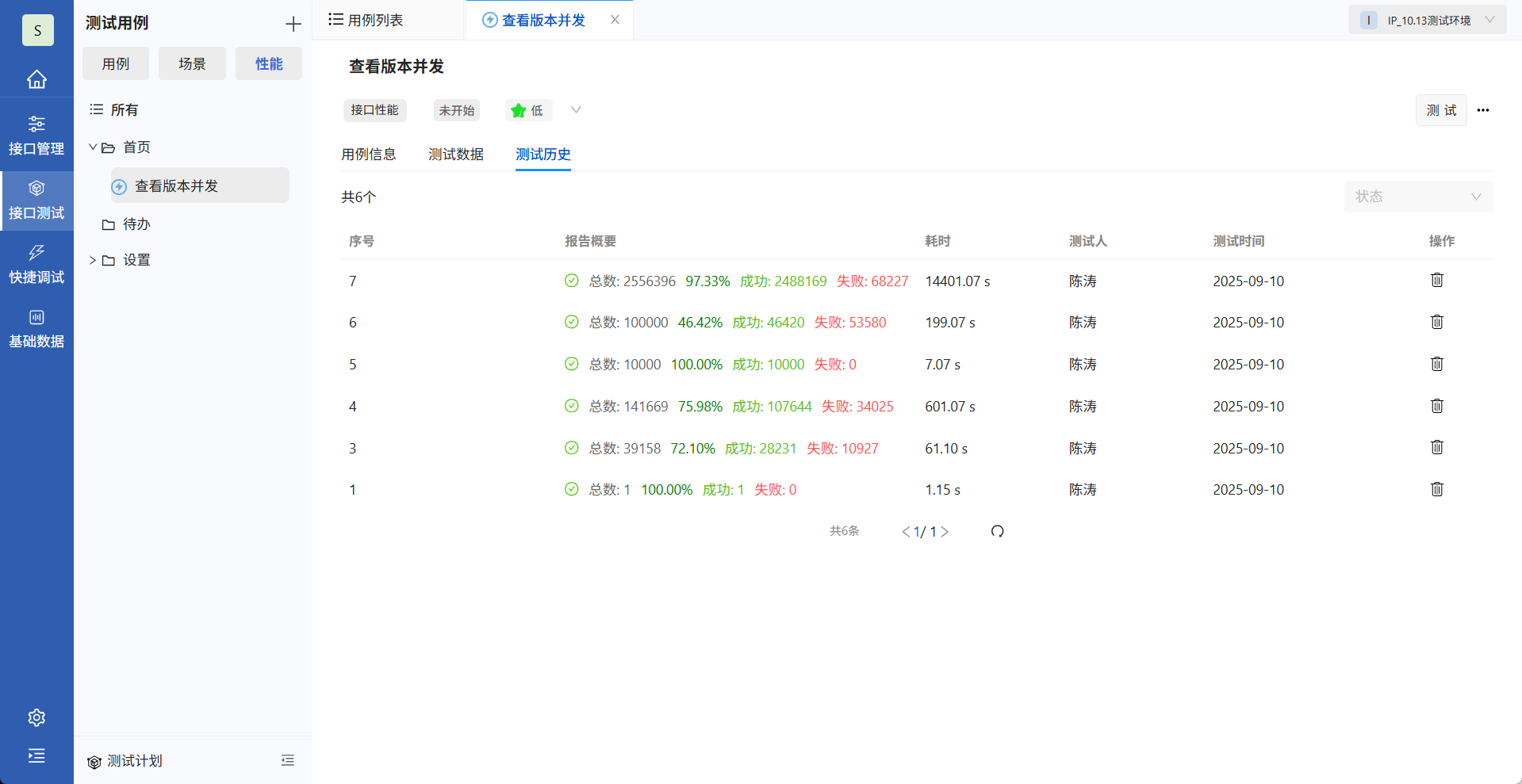This screenshot has height=784, width=1522.
Task: Open the chevron next to the 低 tag
Action: [576, 109]
